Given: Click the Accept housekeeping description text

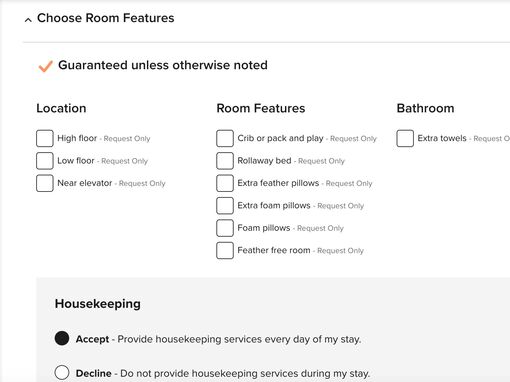Looking at the screenshot, I should tap(239, 339).
